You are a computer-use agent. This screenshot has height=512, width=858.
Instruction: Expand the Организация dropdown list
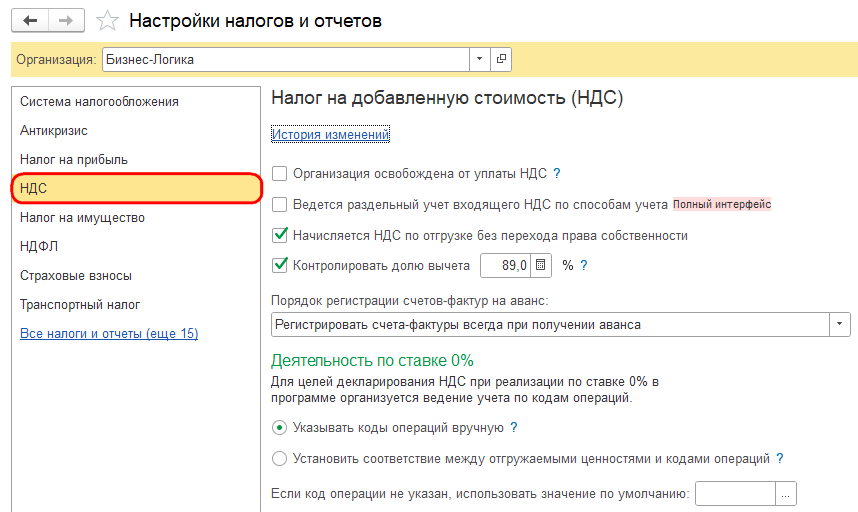pos(479,59)
